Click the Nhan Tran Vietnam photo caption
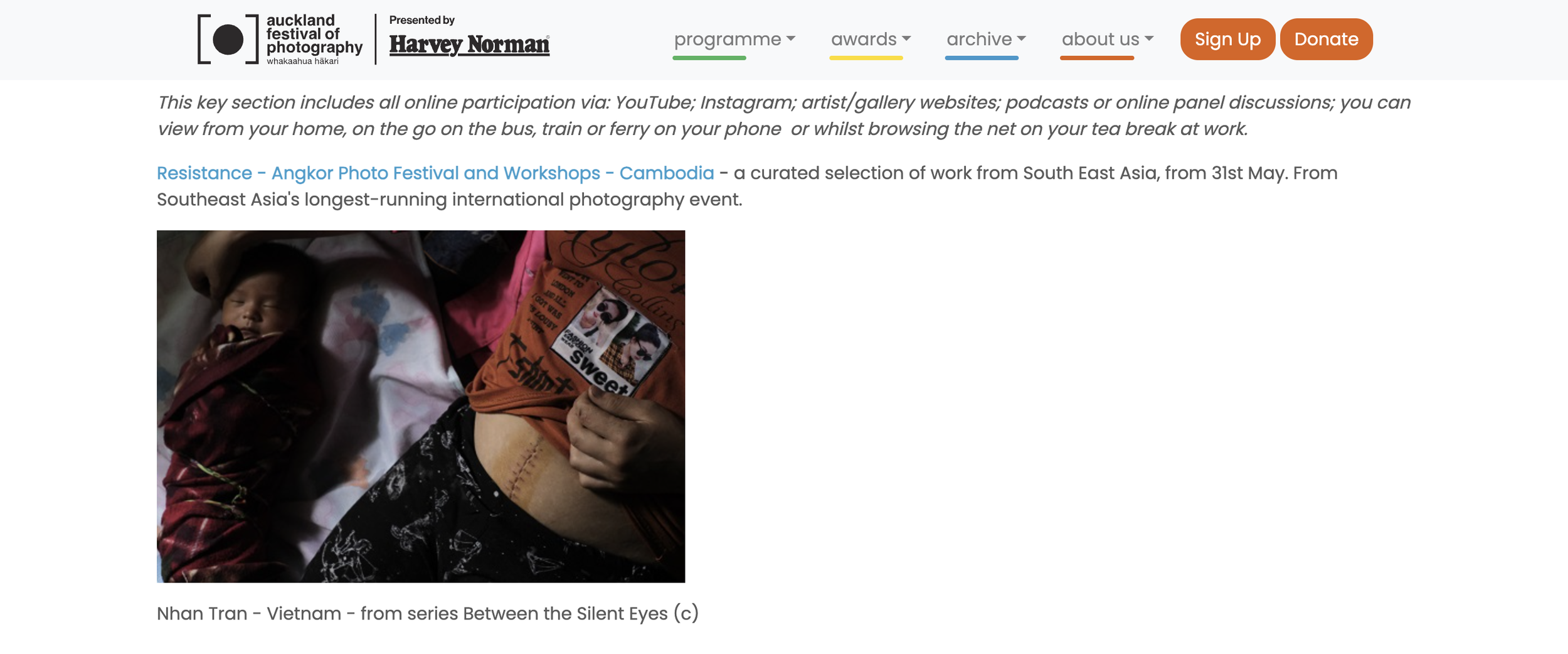This screenshot has height=654, width=1568. [428, 613]
